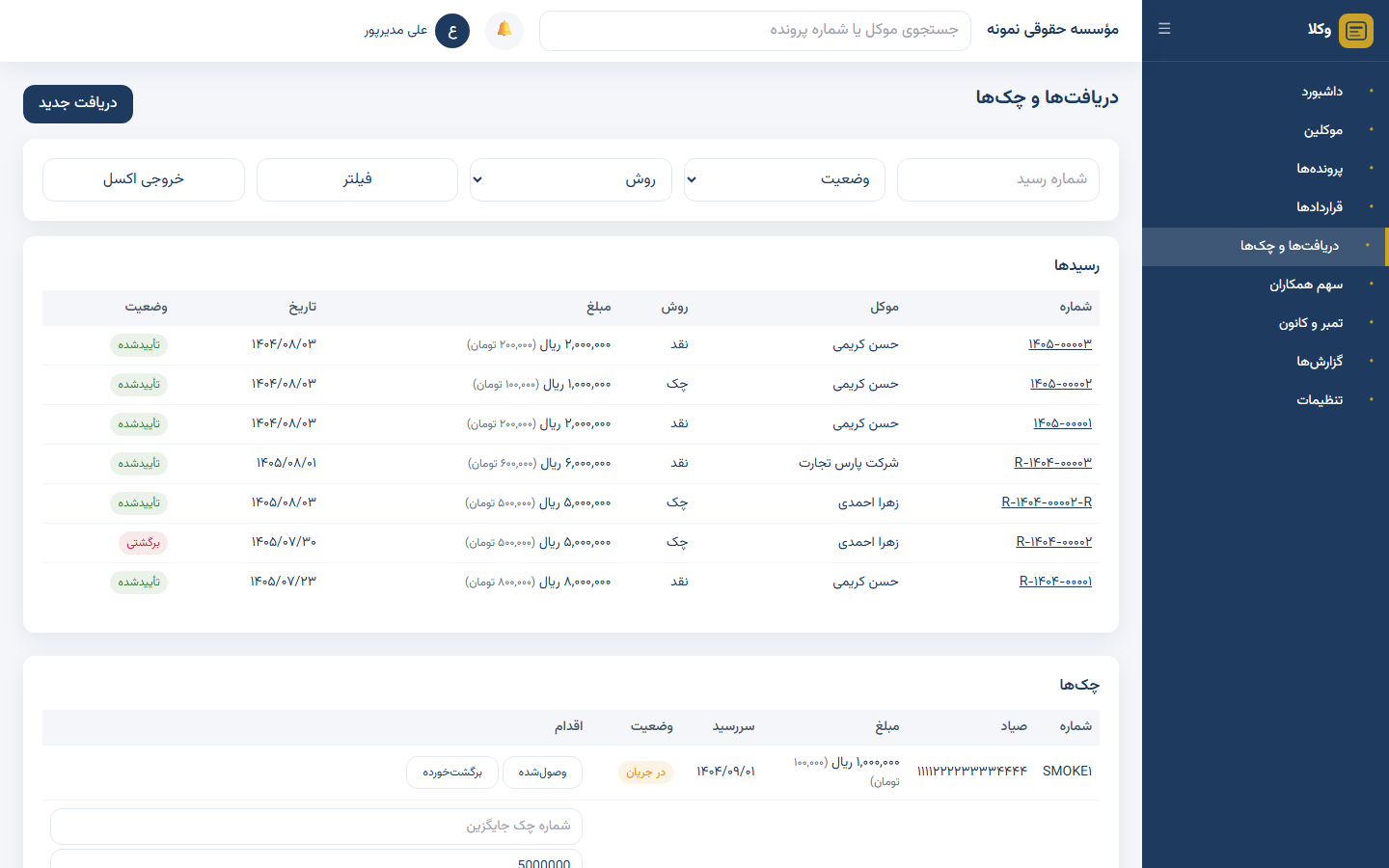Click the amount ۶,۰۰۰,۰۰۰ ریال

click(576, 463)
